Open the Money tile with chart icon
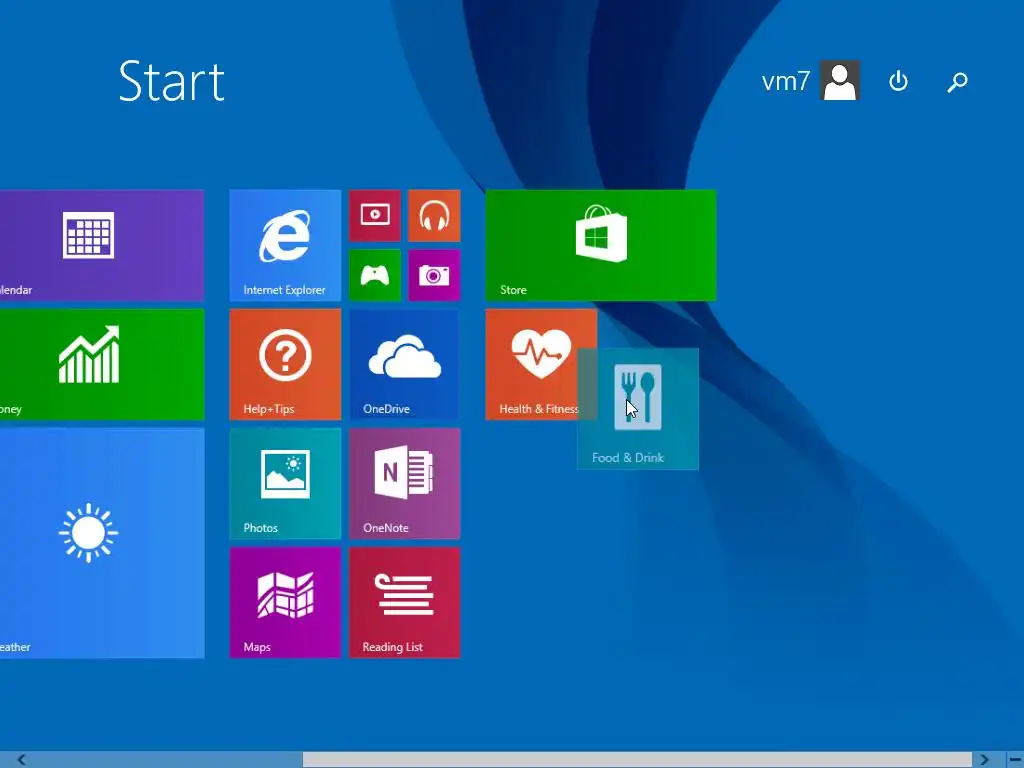 pos(102,364)
